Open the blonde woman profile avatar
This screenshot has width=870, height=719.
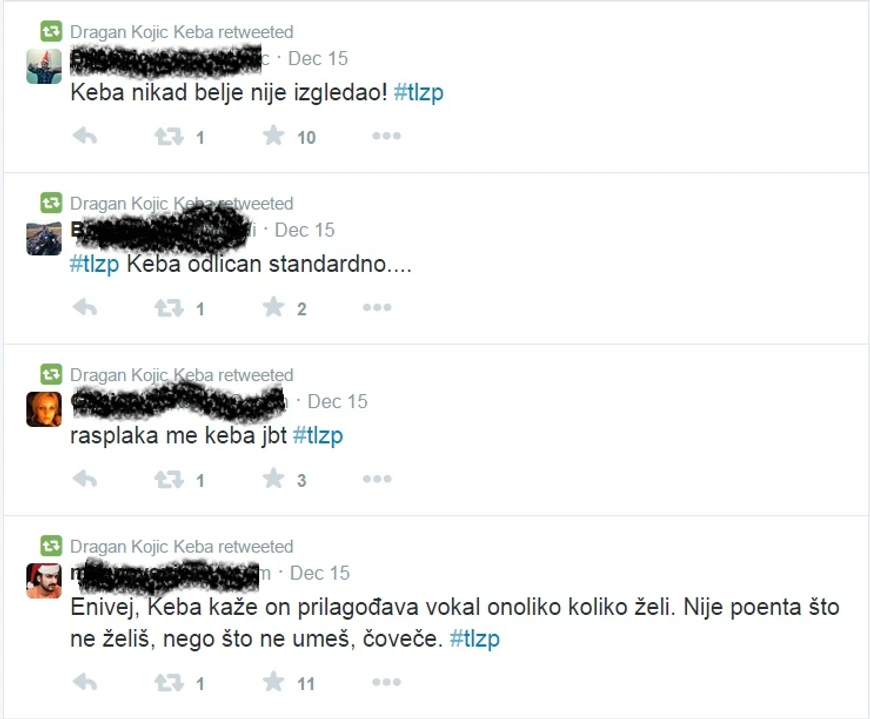point(44,409)
